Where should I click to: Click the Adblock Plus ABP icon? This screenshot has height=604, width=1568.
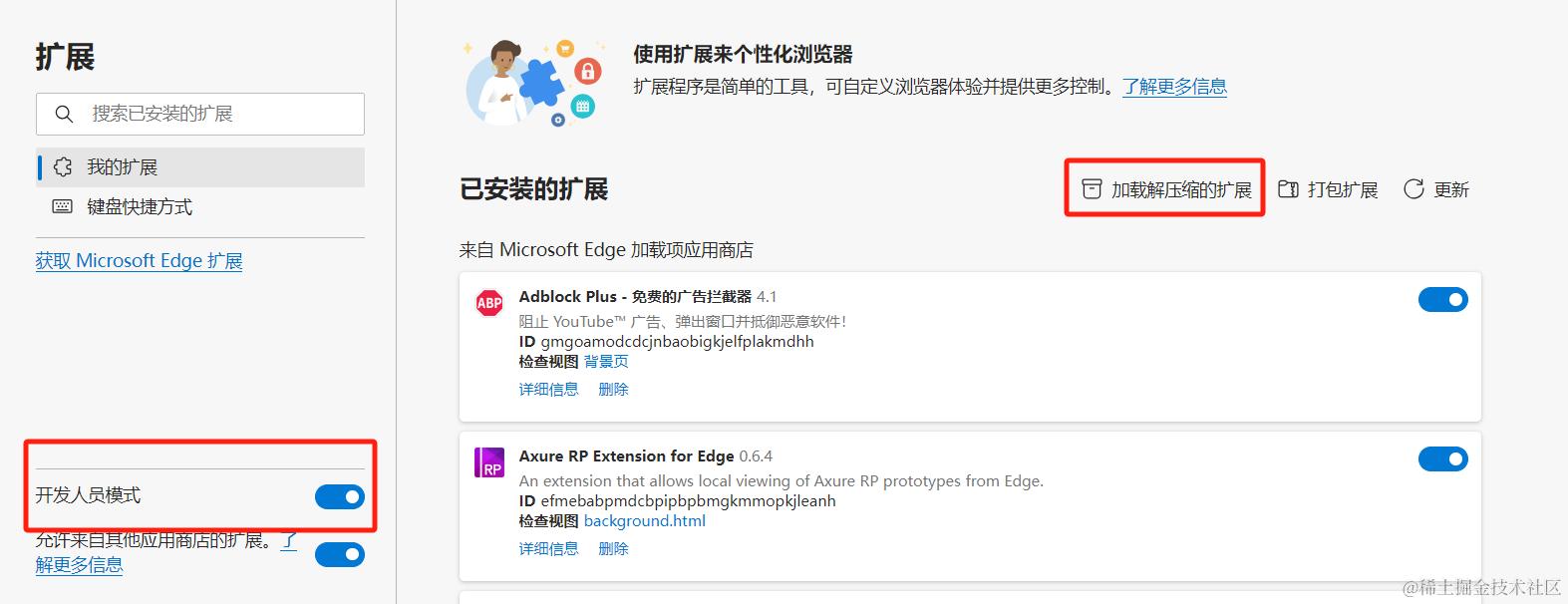489,302
